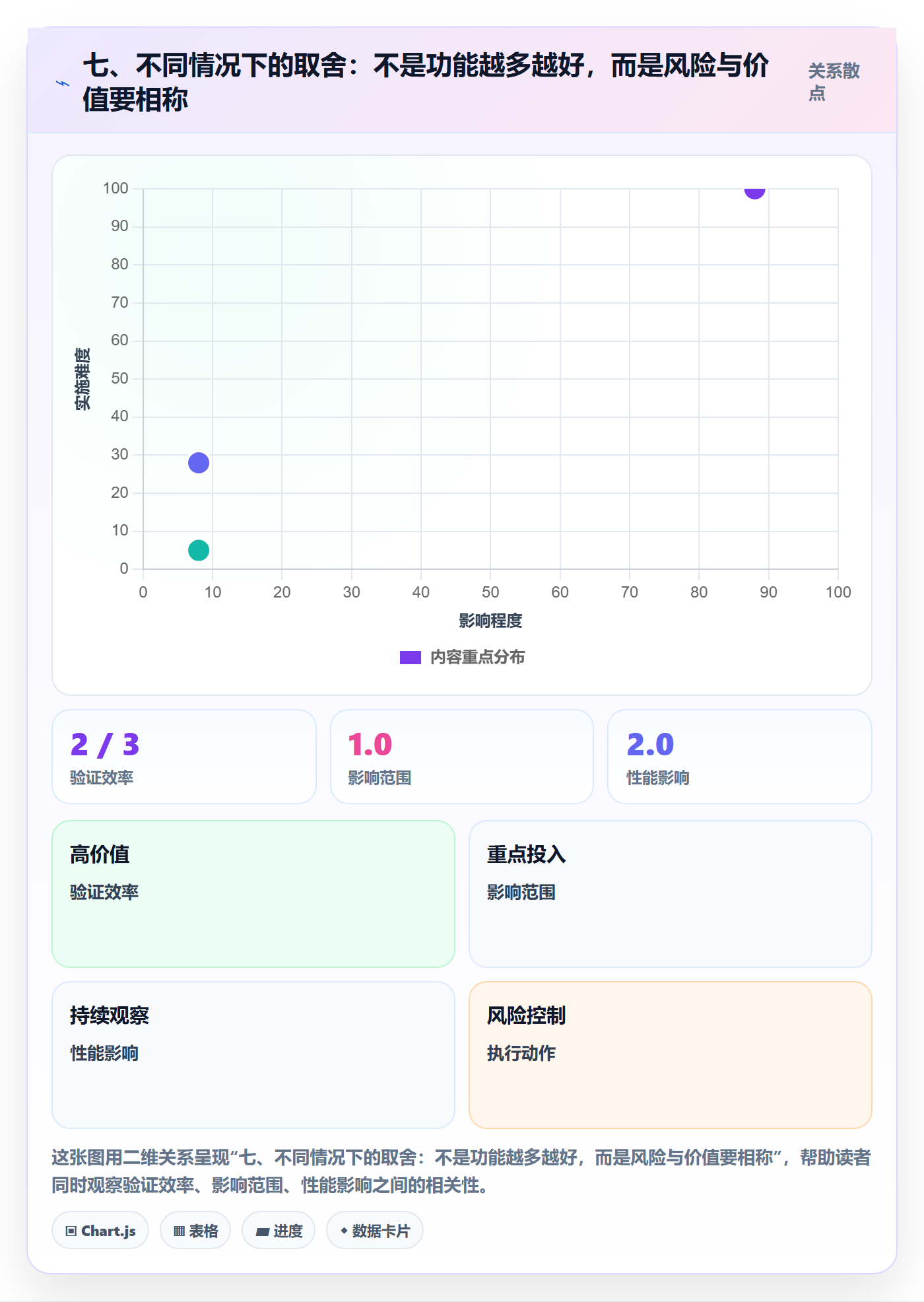Screen dimensions: 924x1302
Task: Toggle the 内容重点分布 legend color box
Action: tap(410, 658)
